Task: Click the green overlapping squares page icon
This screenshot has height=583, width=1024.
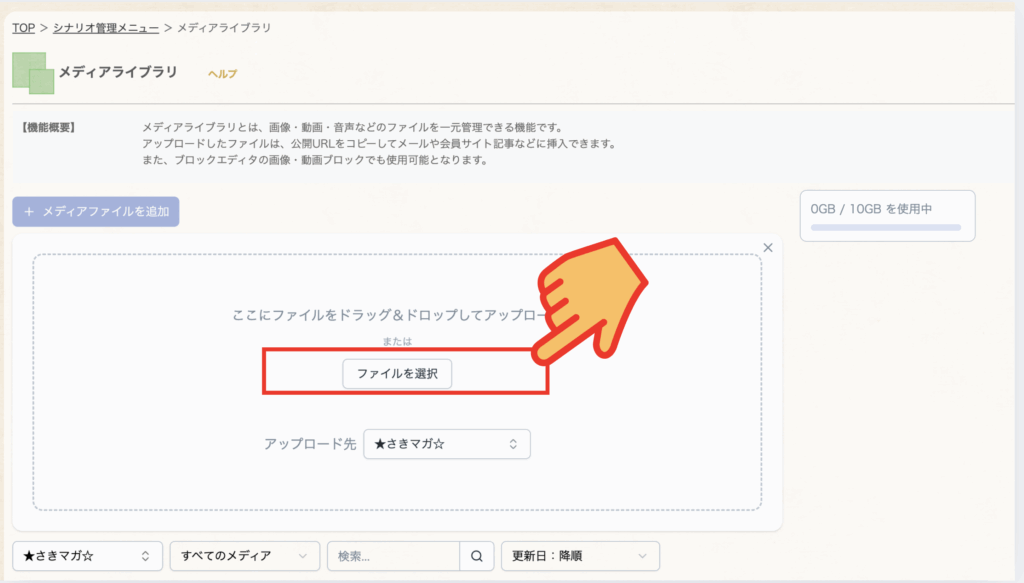Action: click(33, 73)
